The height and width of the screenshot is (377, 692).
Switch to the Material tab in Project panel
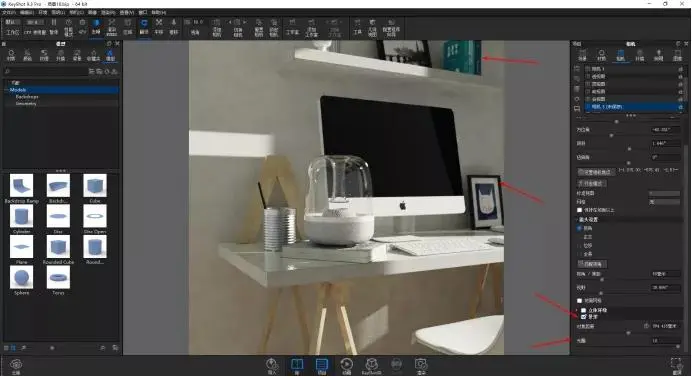click(602, 55)
